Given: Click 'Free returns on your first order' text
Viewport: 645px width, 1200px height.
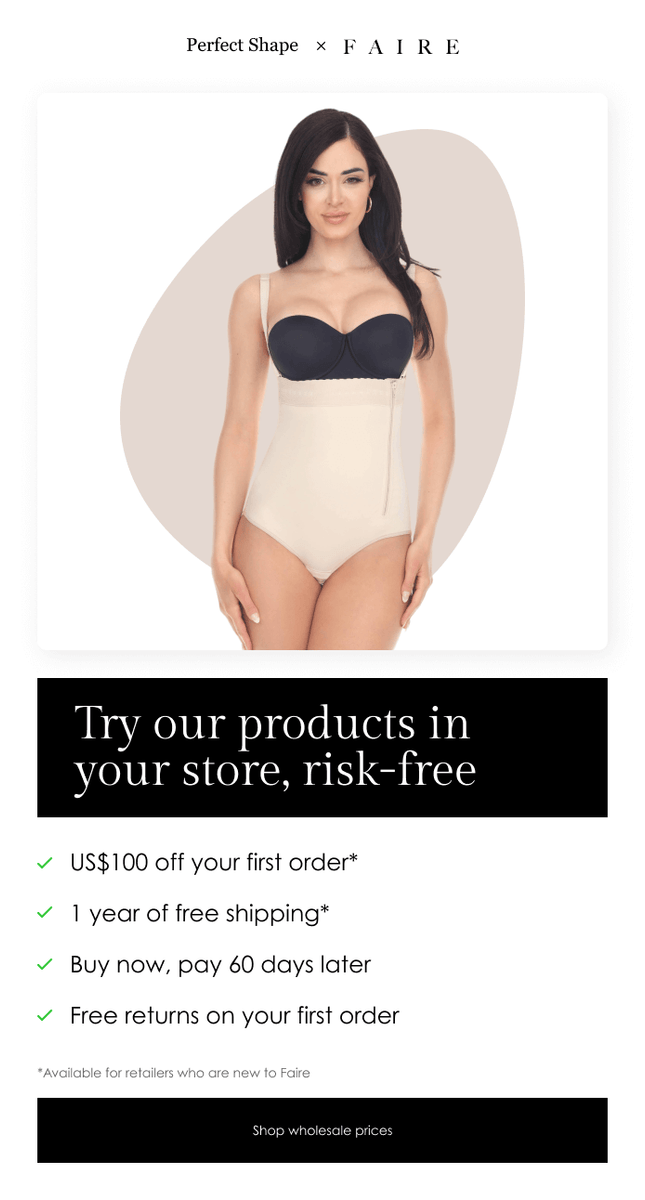Looking at the screenshot, I should point(234,1016).
